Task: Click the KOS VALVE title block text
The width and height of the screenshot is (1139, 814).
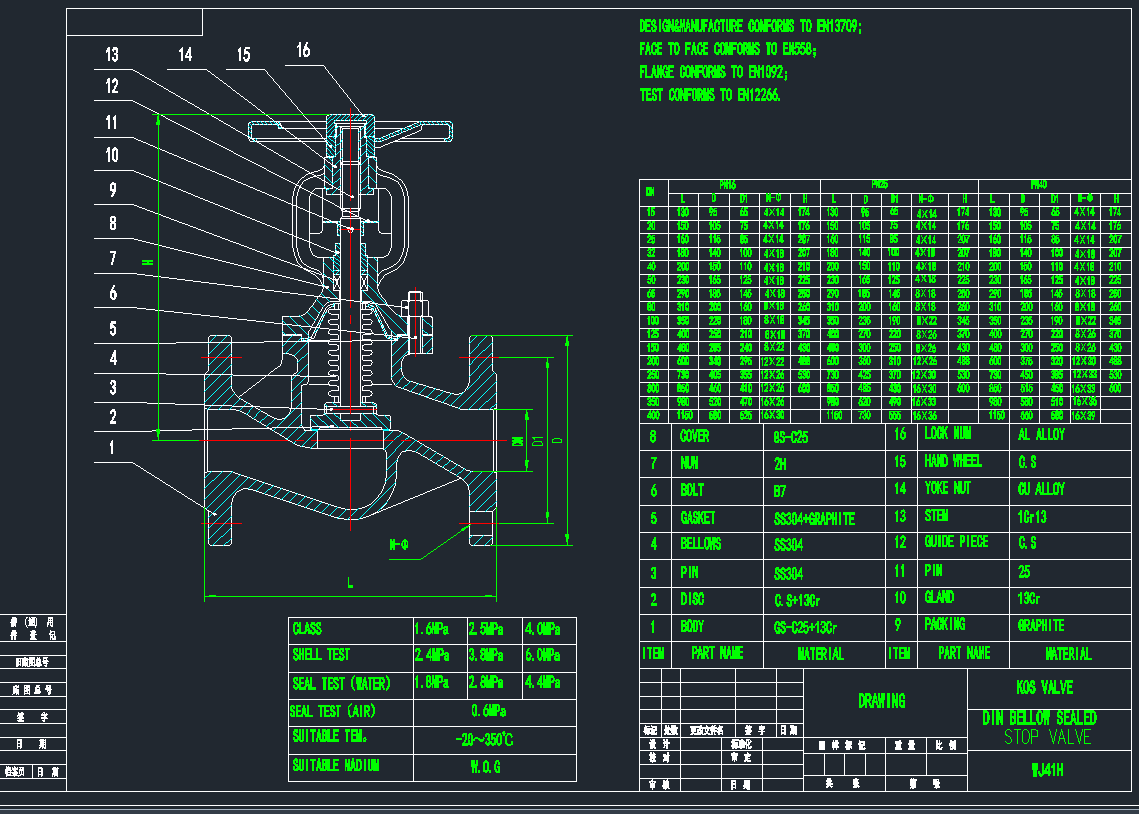Action: click(x=1047, y=688)
